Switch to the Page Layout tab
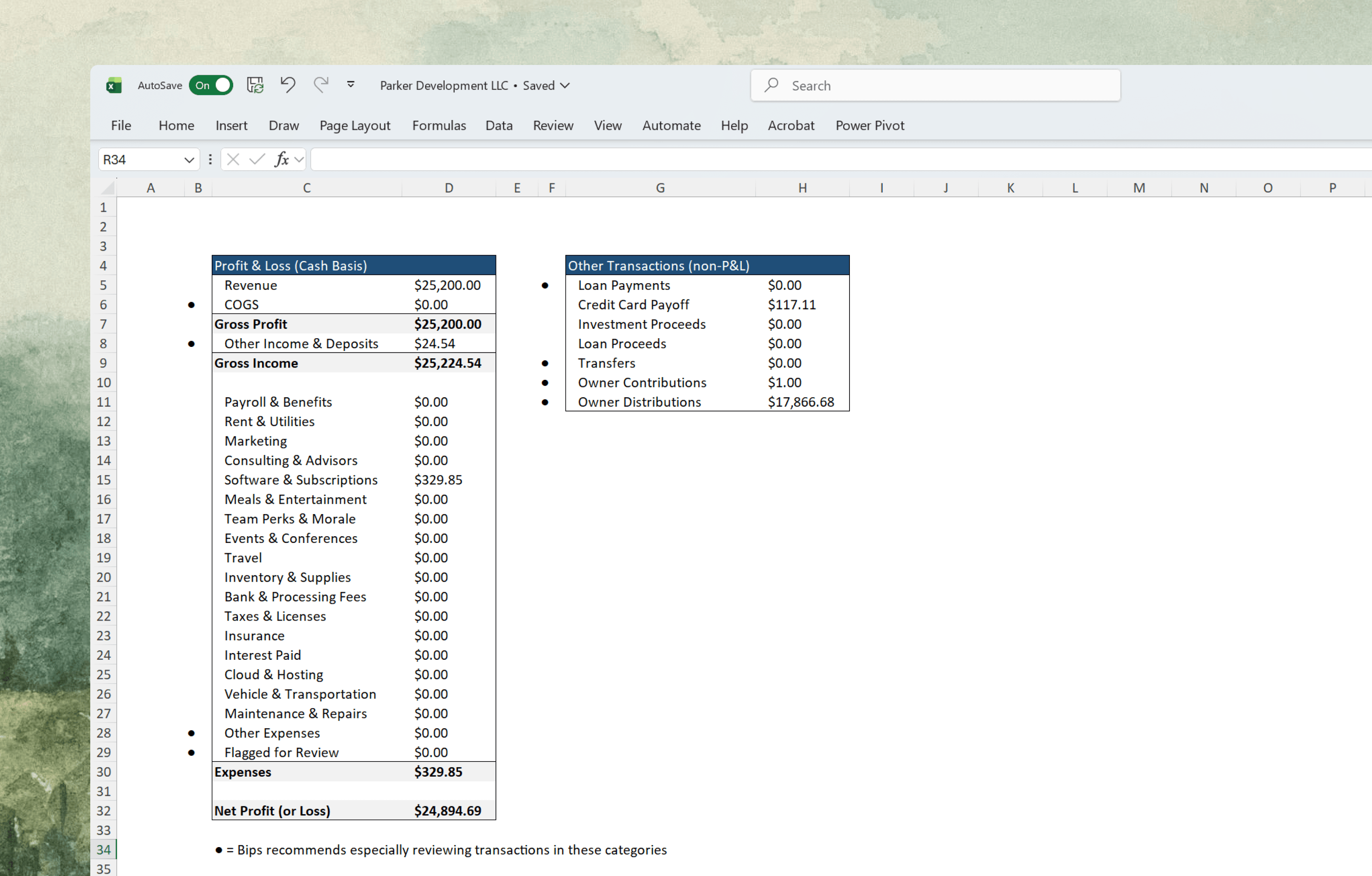Screen dimensions: 1372x876 tap(354, 126)
